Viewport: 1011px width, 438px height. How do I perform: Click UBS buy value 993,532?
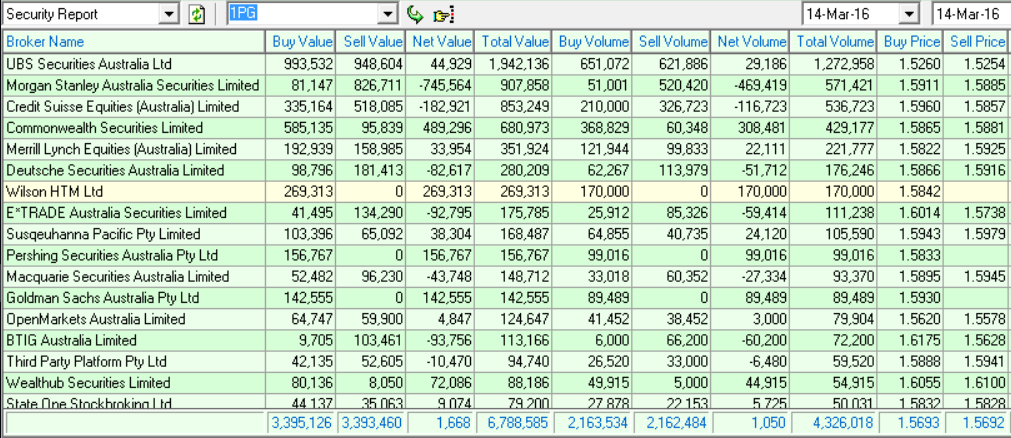coord(308,65)
